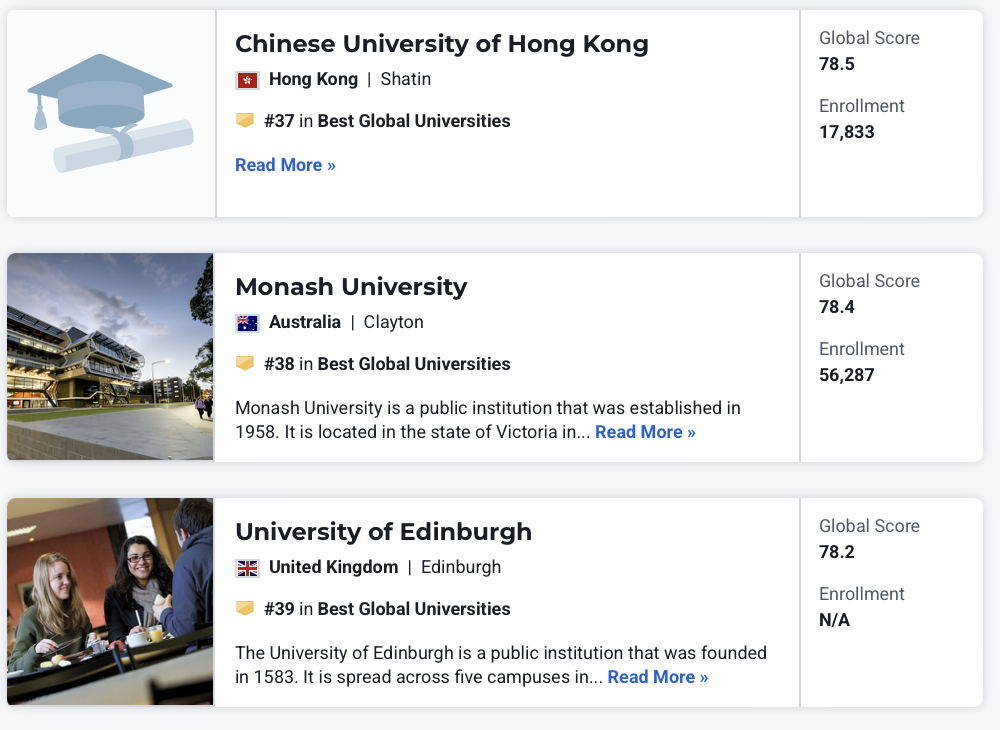The height and width of the screenshot is (730, 1000).
Task: Click the Enrollment value 56,287
Action: 847,376
